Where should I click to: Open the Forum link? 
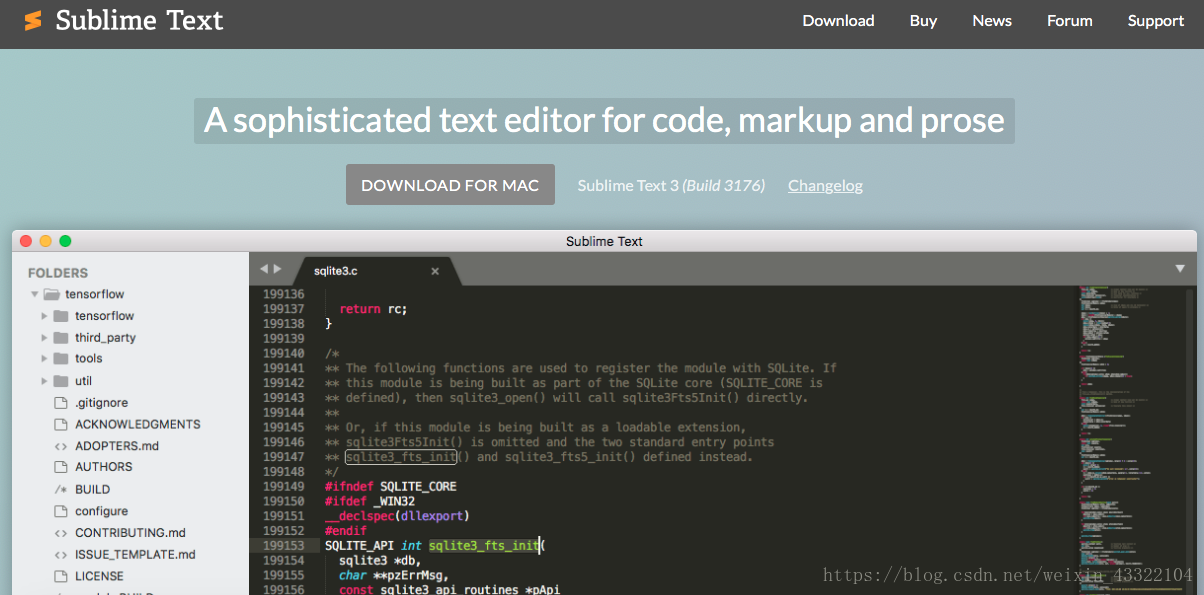click(x=1070, y=20)
